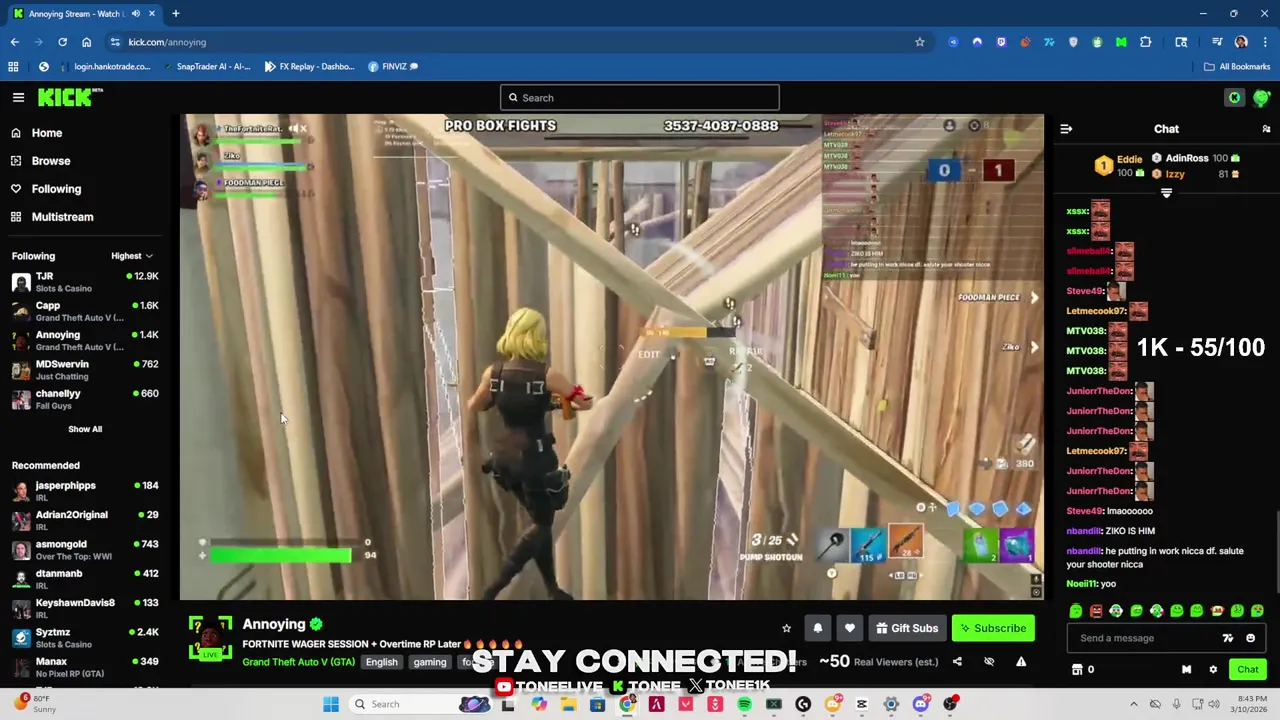Open the recommended asmongold channel

click(85, 550)
